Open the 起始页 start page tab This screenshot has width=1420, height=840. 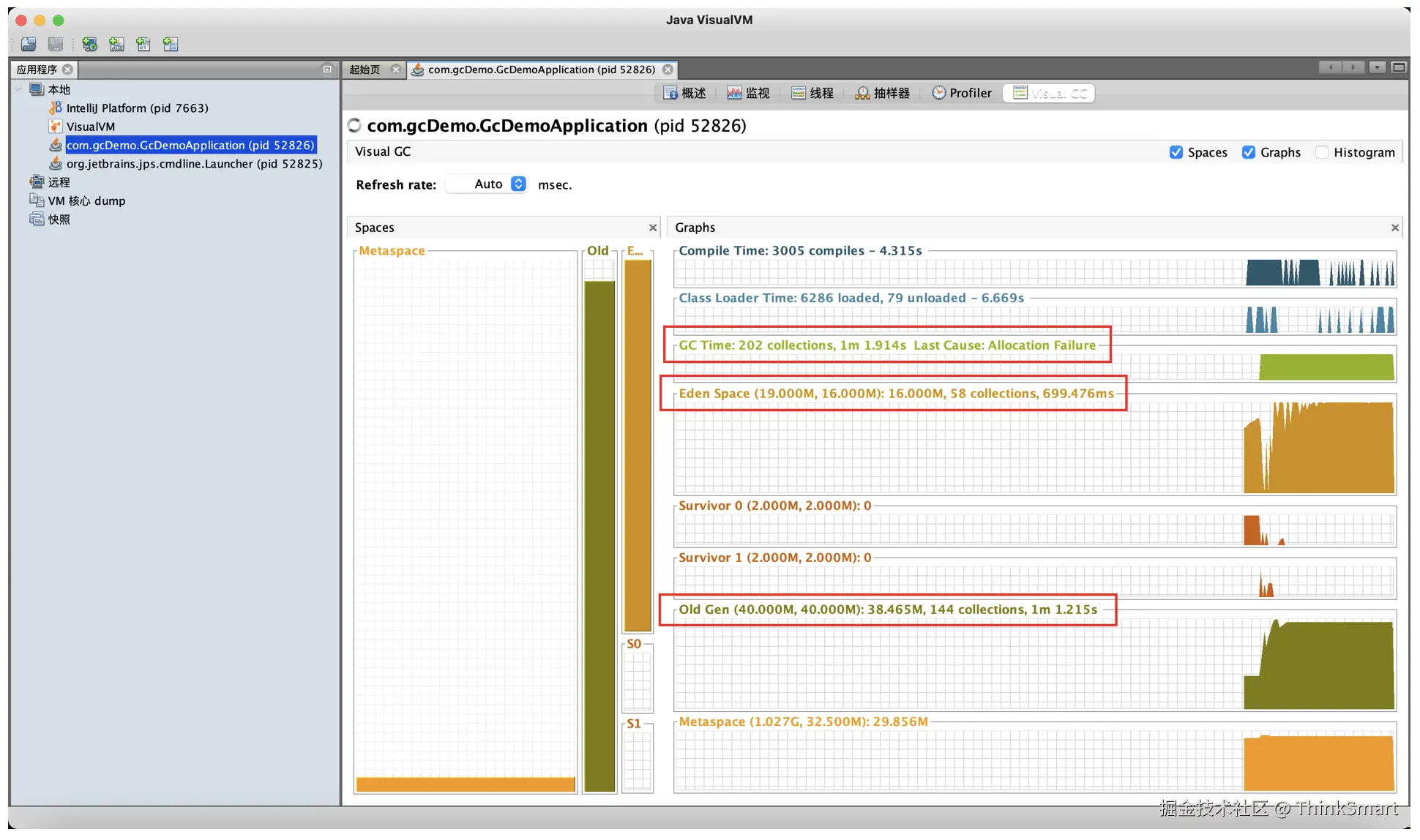click(x=365, y=70)
